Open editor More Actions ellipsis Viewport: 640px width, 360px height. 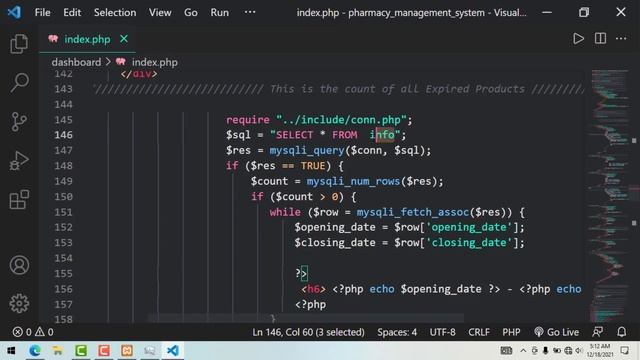point(621,39)
